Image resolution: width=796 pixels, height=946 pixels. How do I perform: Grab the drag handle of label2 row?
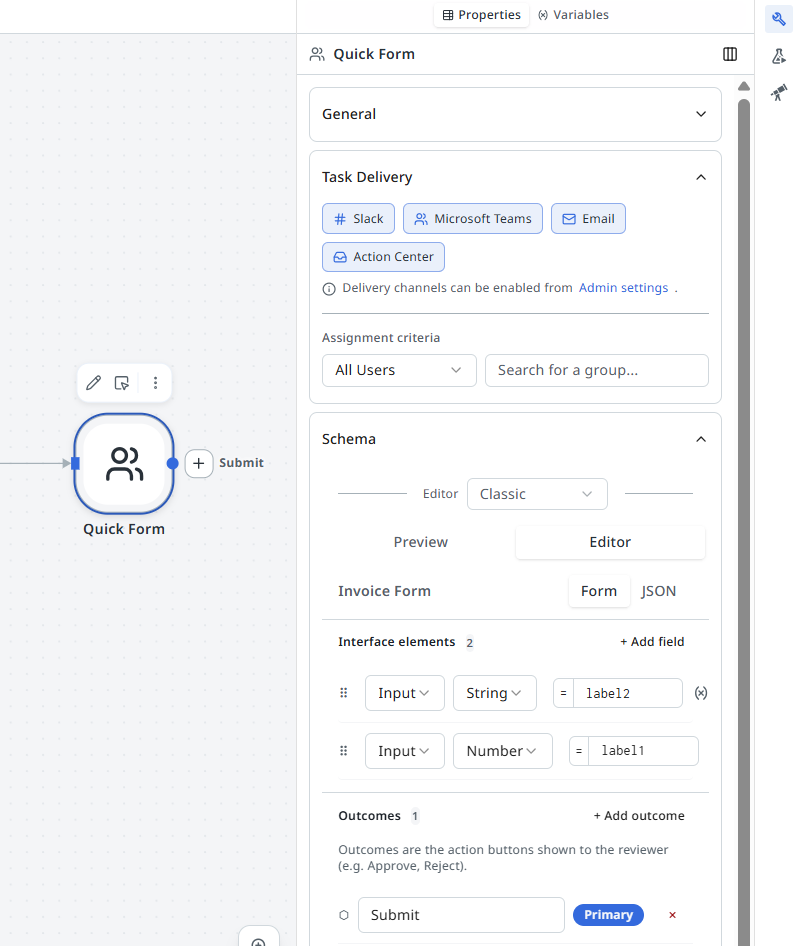(343, 693)
